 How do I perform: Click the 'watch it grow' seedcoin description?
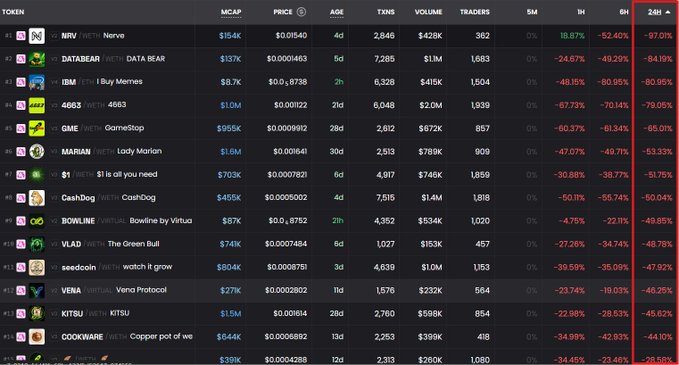(x=147, y=267)
